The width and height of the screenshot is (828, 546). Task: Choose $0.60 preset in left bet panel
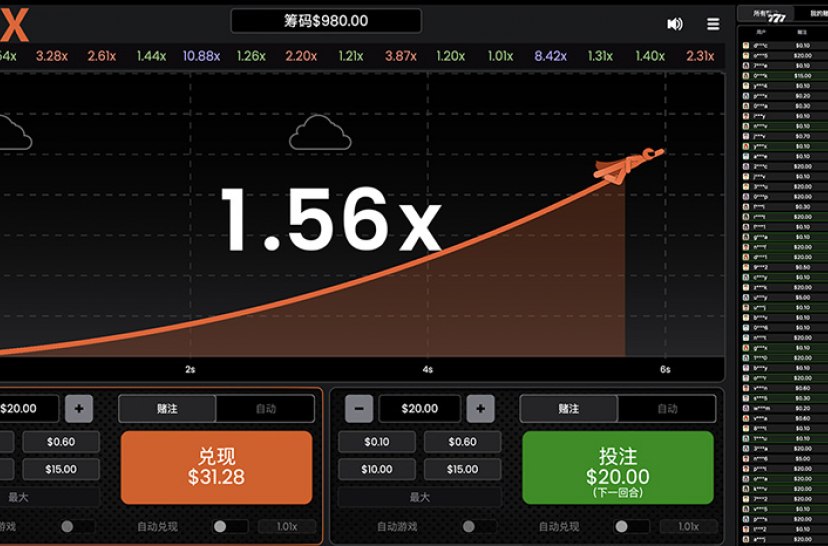pos(61,442)
